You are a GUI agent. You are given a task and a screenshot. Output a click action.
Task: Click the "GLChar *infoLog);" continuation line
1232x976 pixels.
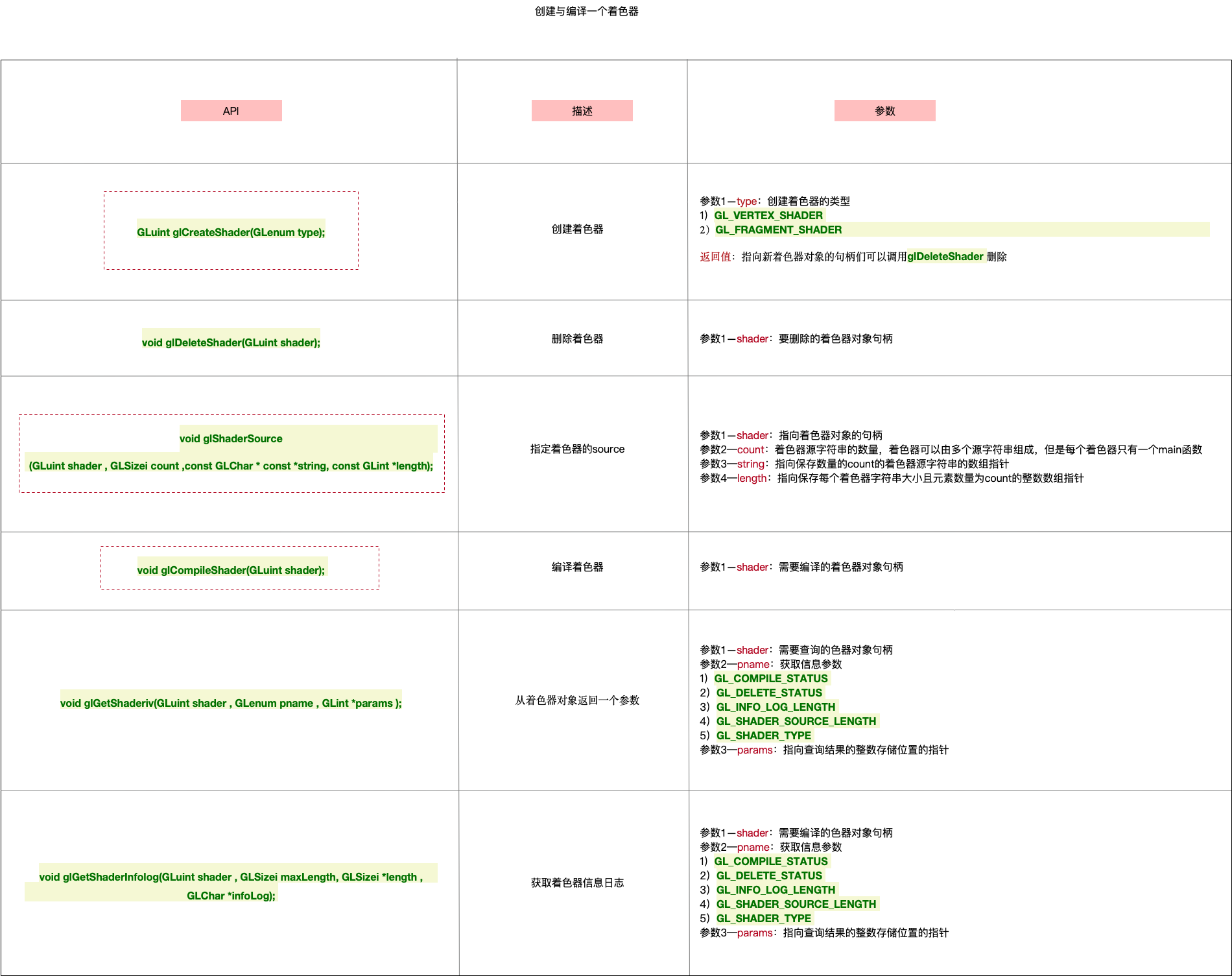click(x=231, y=896)
